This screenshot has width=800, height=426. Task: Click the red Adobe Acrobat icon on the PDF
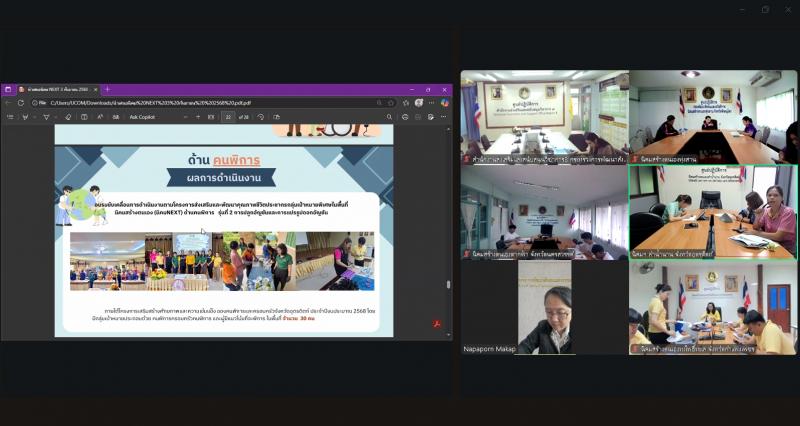pos(437,323)
